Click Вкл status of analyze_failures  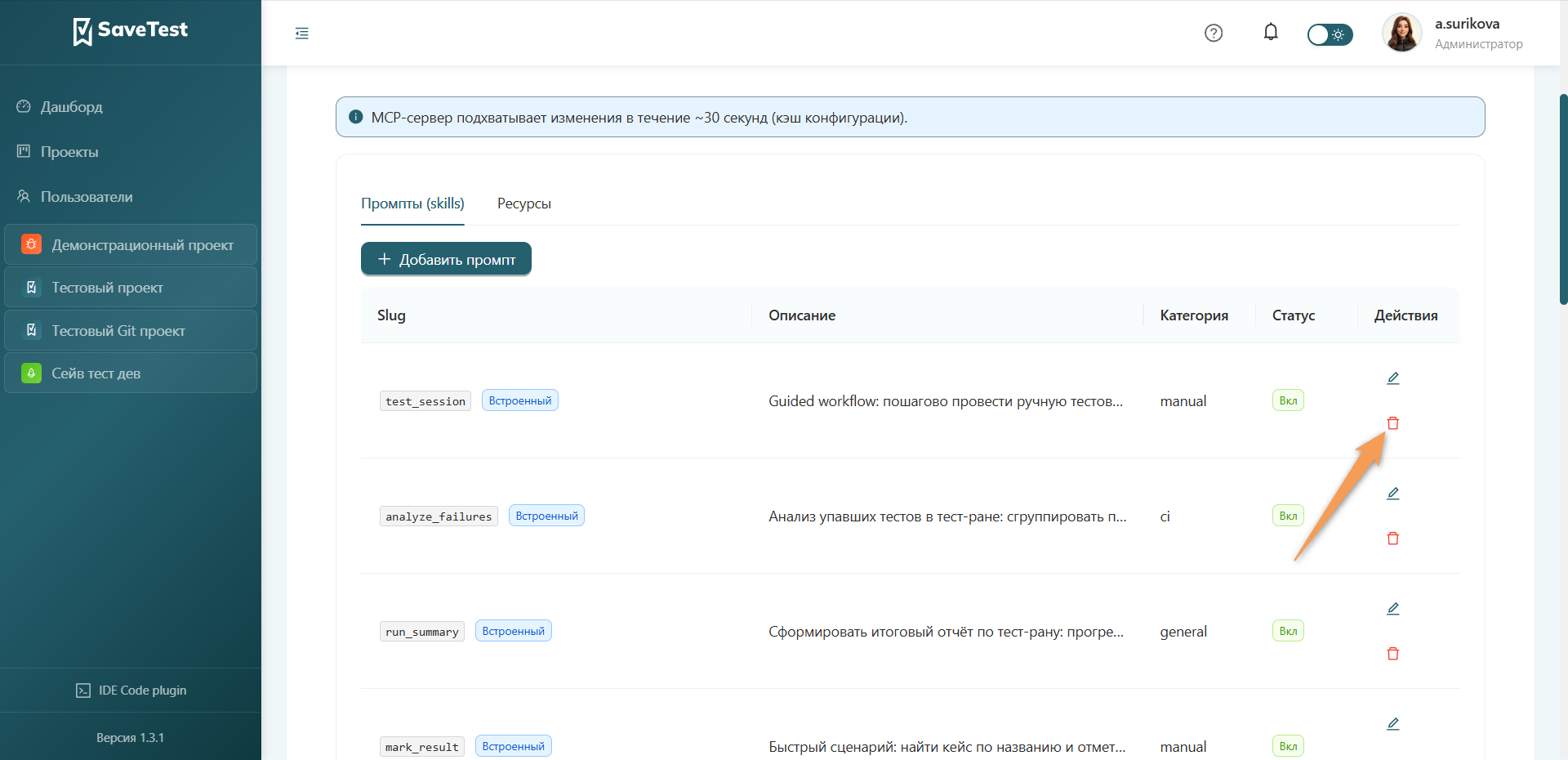tap(1288, 516)
